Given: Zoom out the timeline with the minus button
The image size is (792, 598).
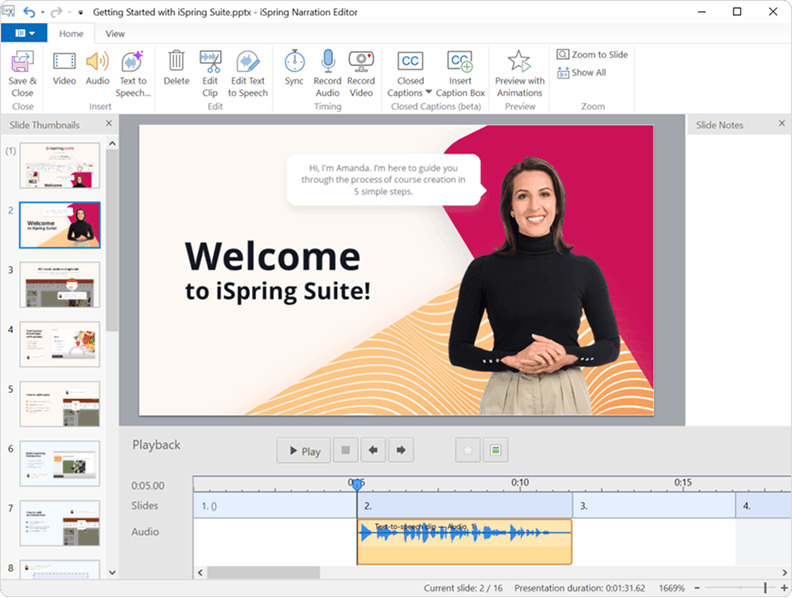Looking at the screenshot, I should [x=697, y=588].
